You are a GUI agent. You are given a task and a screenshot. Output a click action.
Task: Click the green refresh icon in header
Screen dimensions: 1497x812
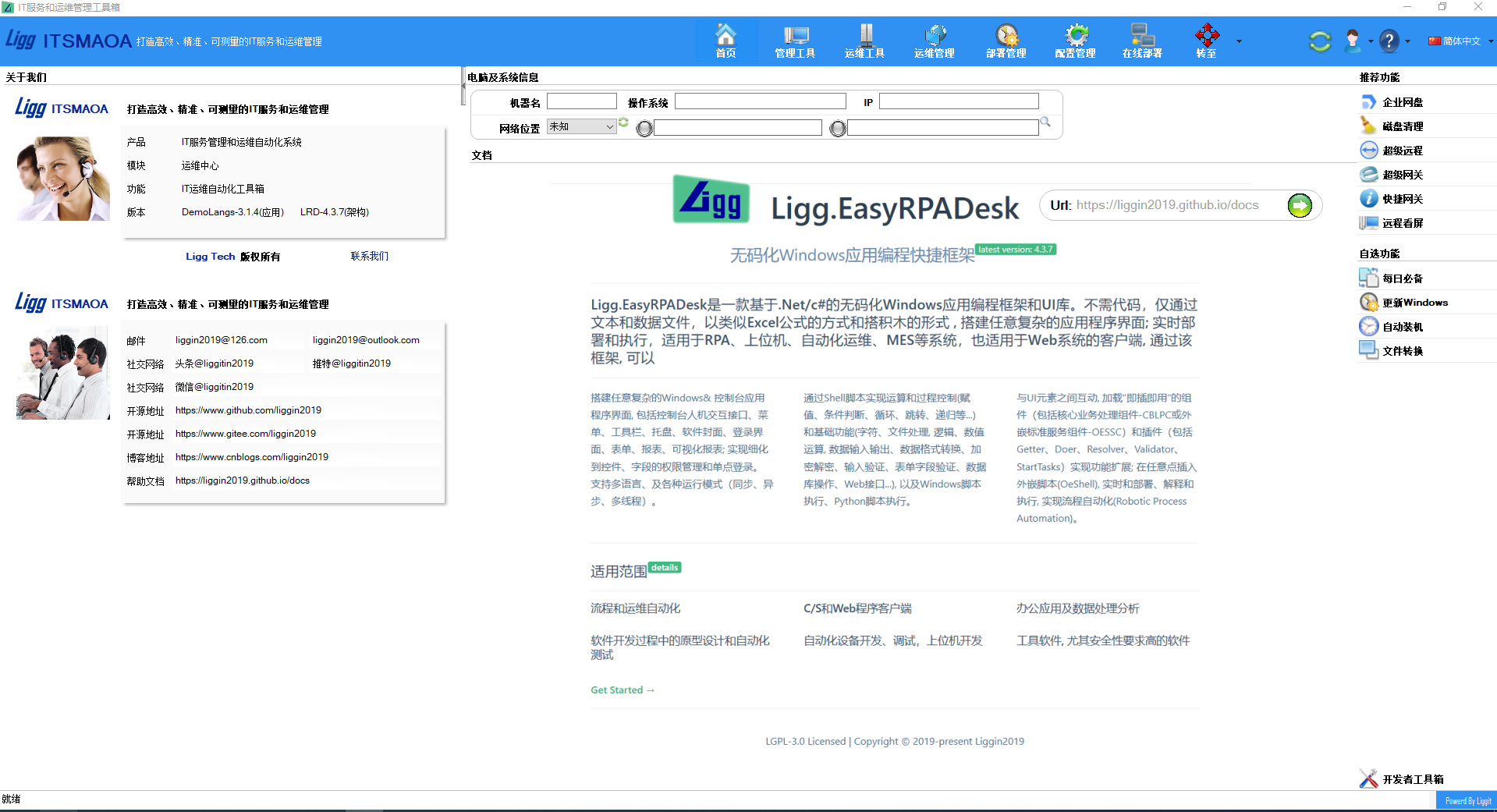click(x=1319, y=41)
